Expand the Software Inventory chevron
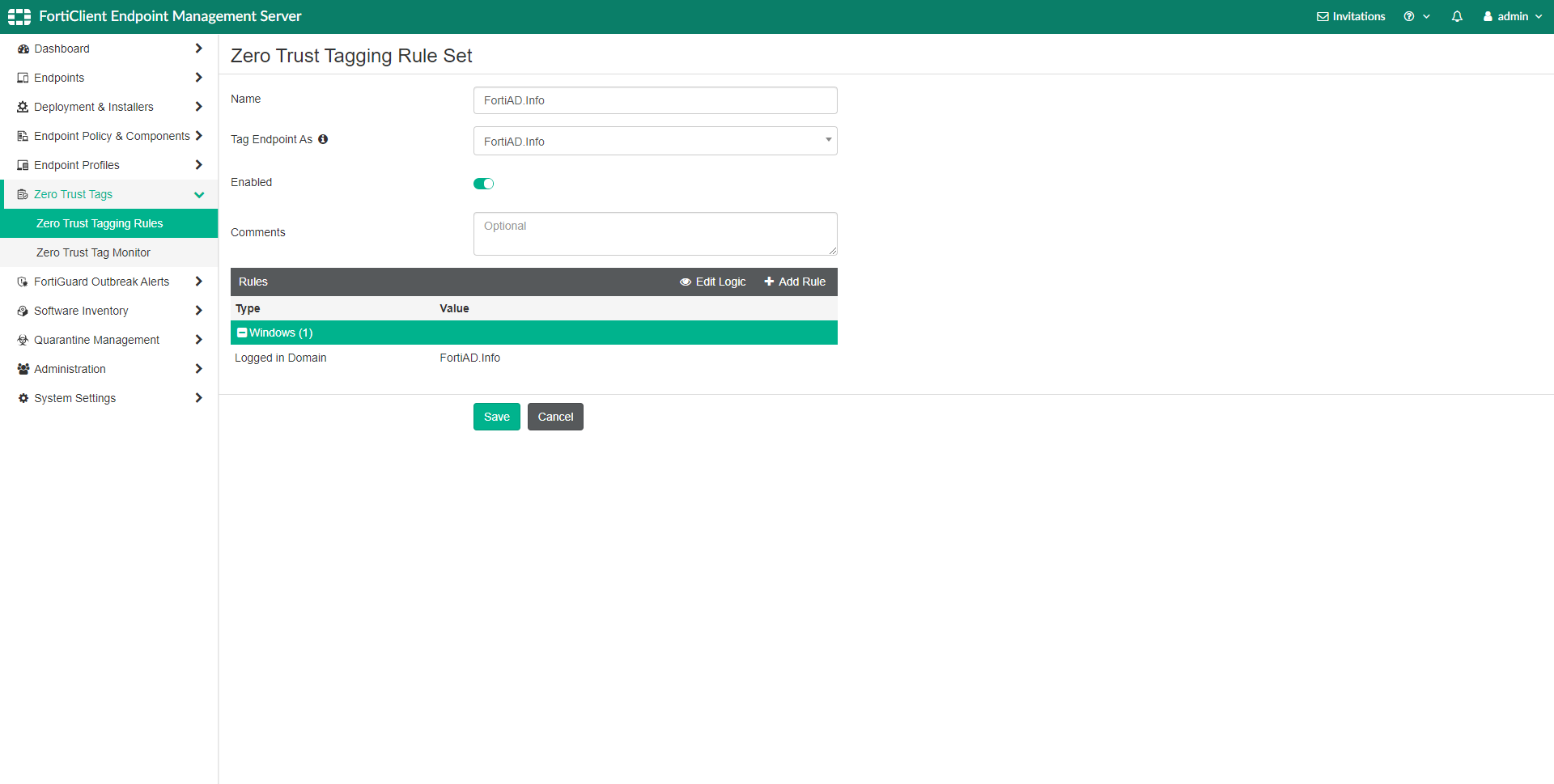The height and width of the screenshot is (784, 1554). (x=198, y=311)
